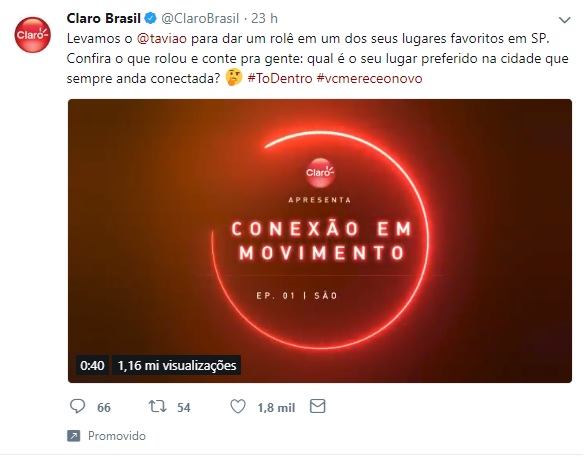This screenshot has width=586, height=458.
Task: Like the tweet with the heart icon
Action: coord(238,406)
